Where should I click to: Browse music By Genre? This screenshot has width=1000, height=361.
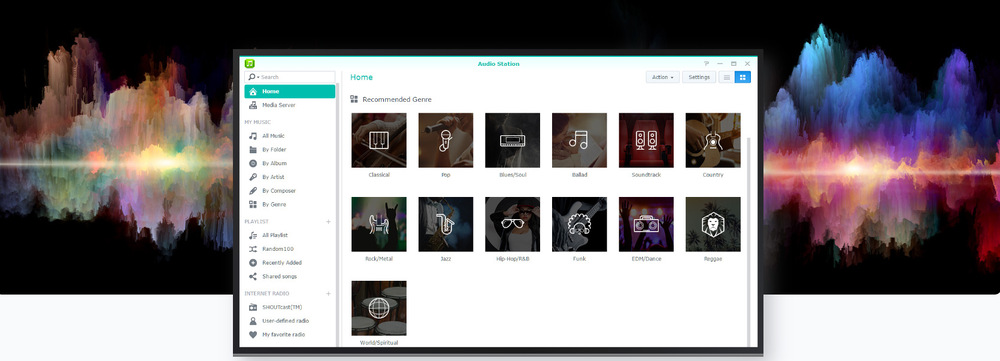(290, 205)
